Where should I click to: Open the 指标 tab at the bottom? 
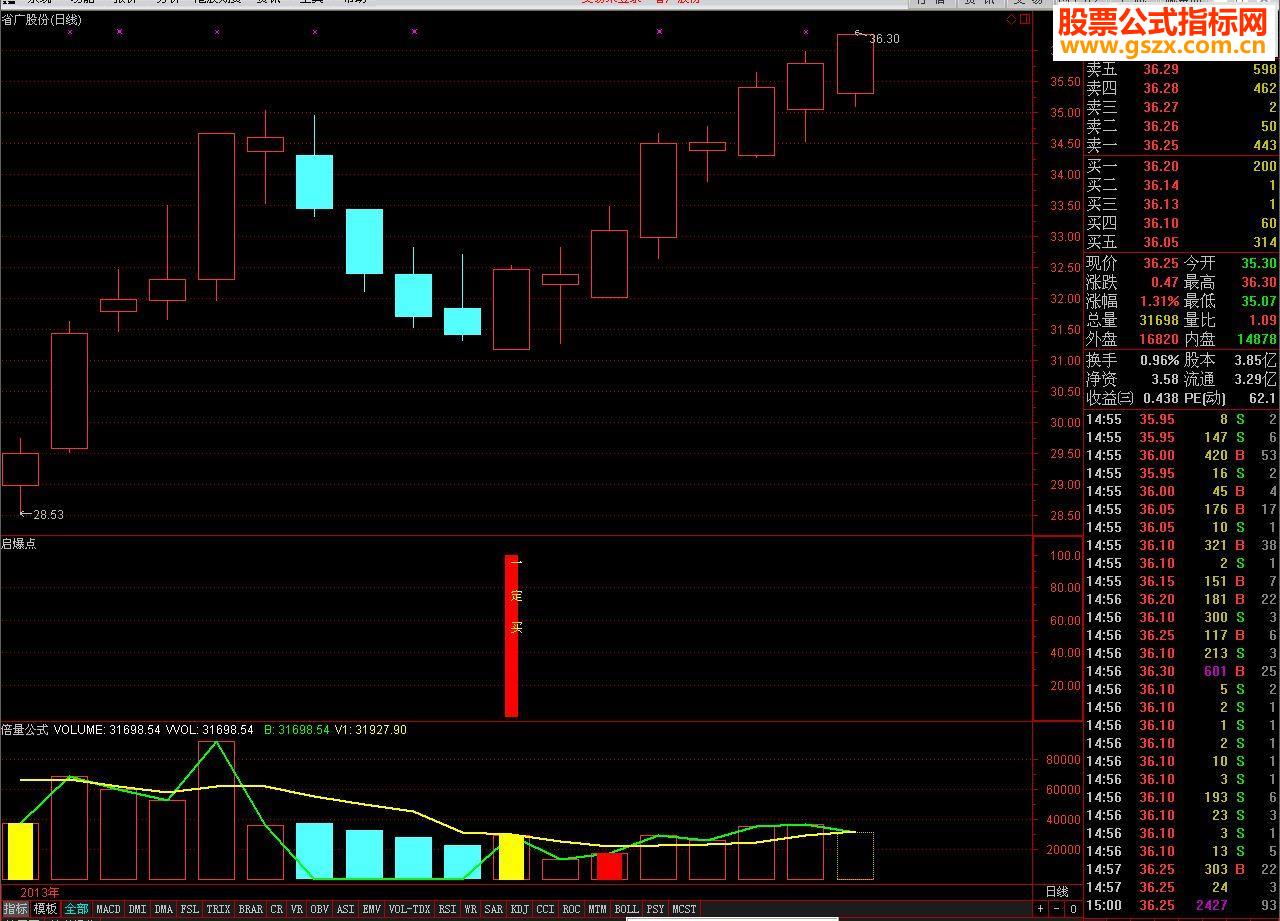15,909
